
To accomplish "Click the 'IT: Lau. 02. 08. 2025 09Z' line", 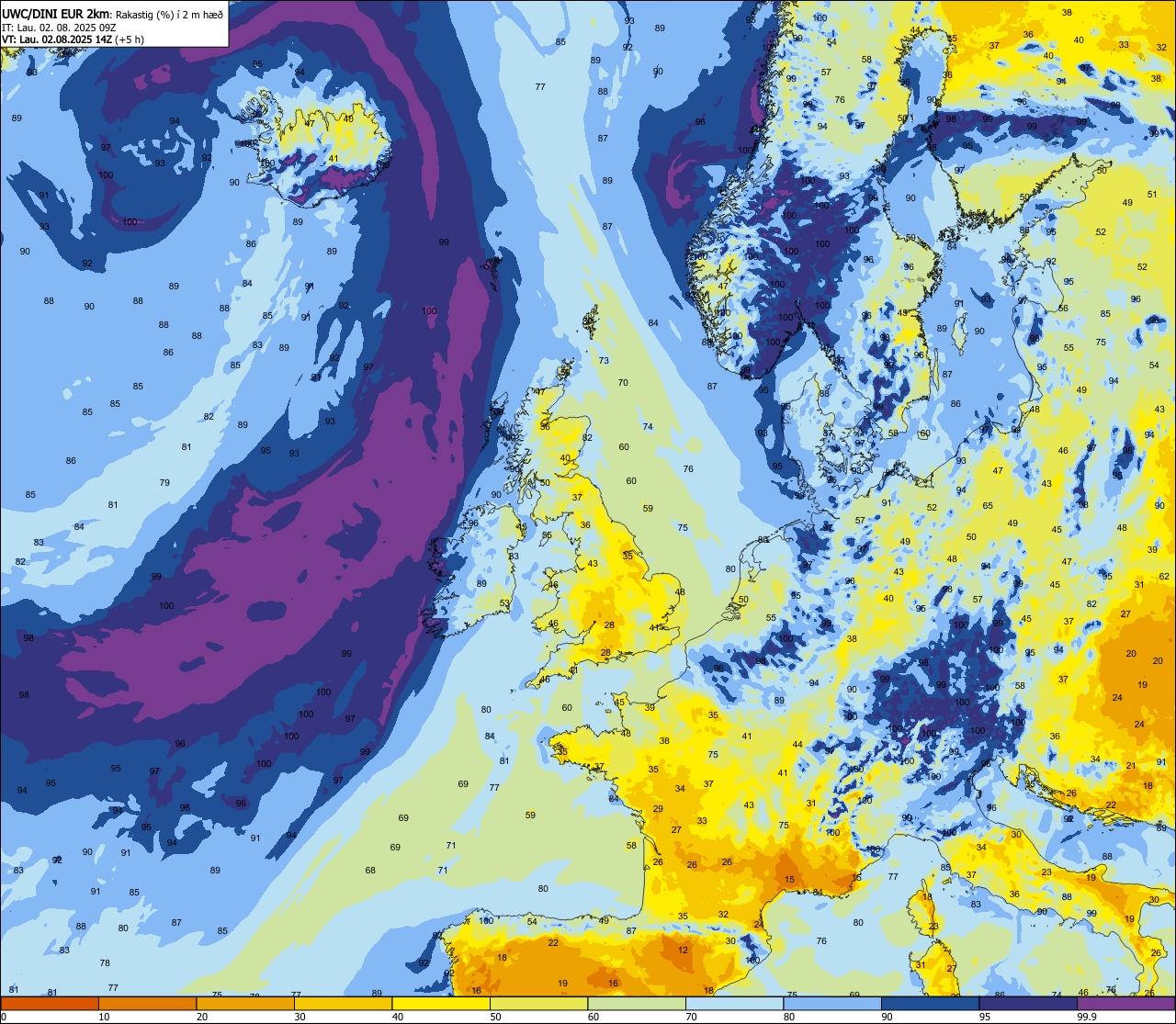I will pos(57,27).
